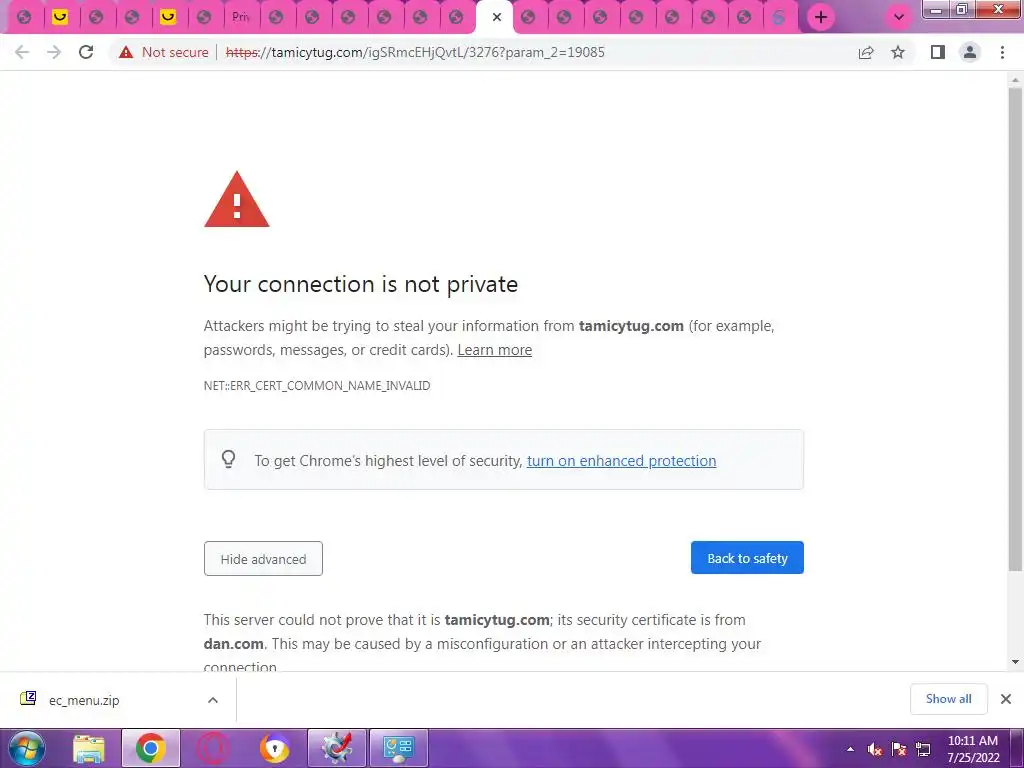Open Opera browser from the taskbar

[212, 748]
